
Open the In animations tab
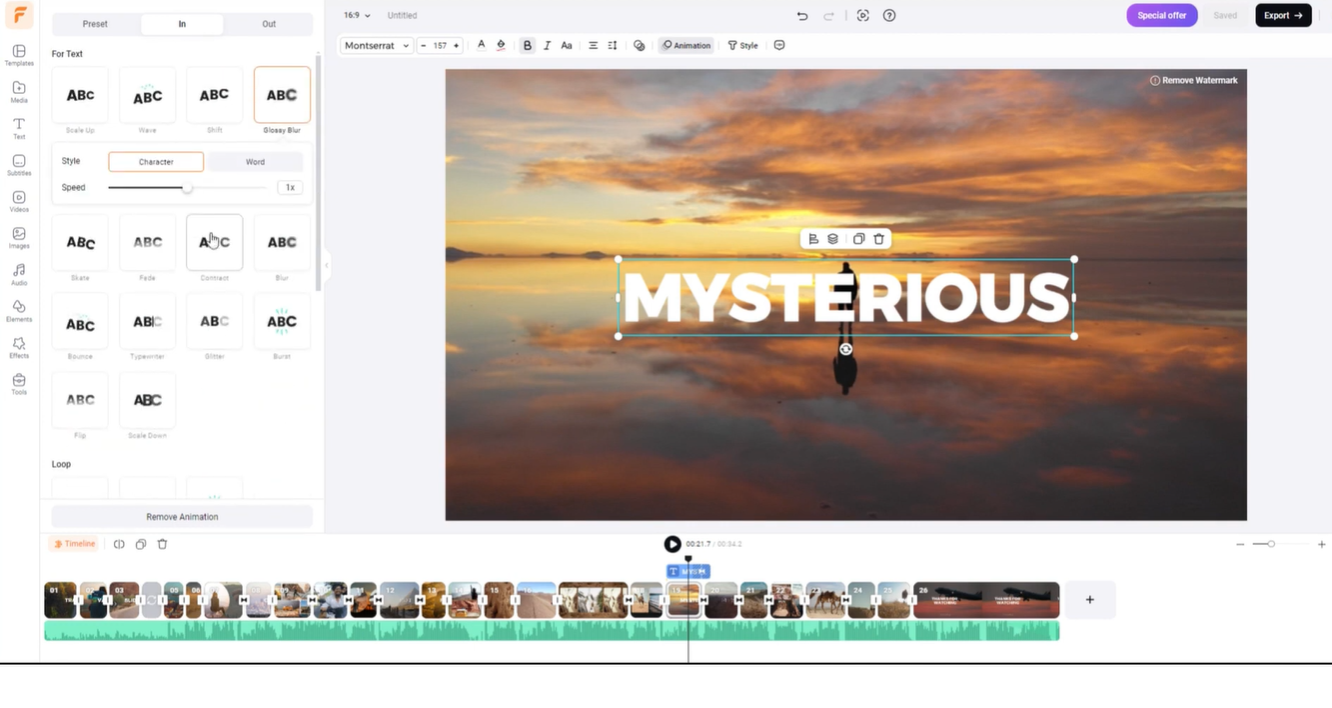tap(182, 23)
